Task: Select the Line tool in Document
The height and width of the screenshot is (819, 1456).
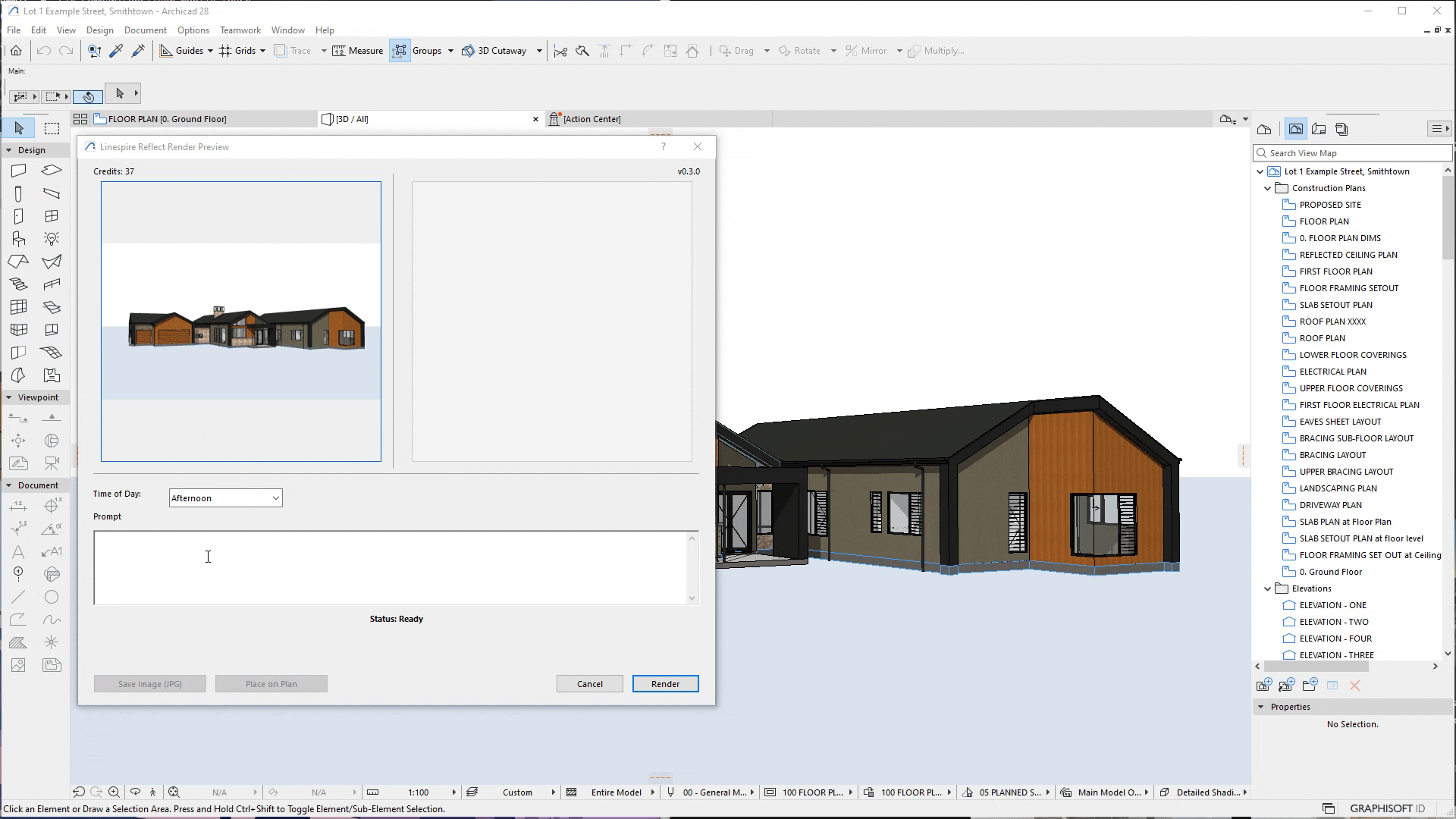Action: (18, 597)
